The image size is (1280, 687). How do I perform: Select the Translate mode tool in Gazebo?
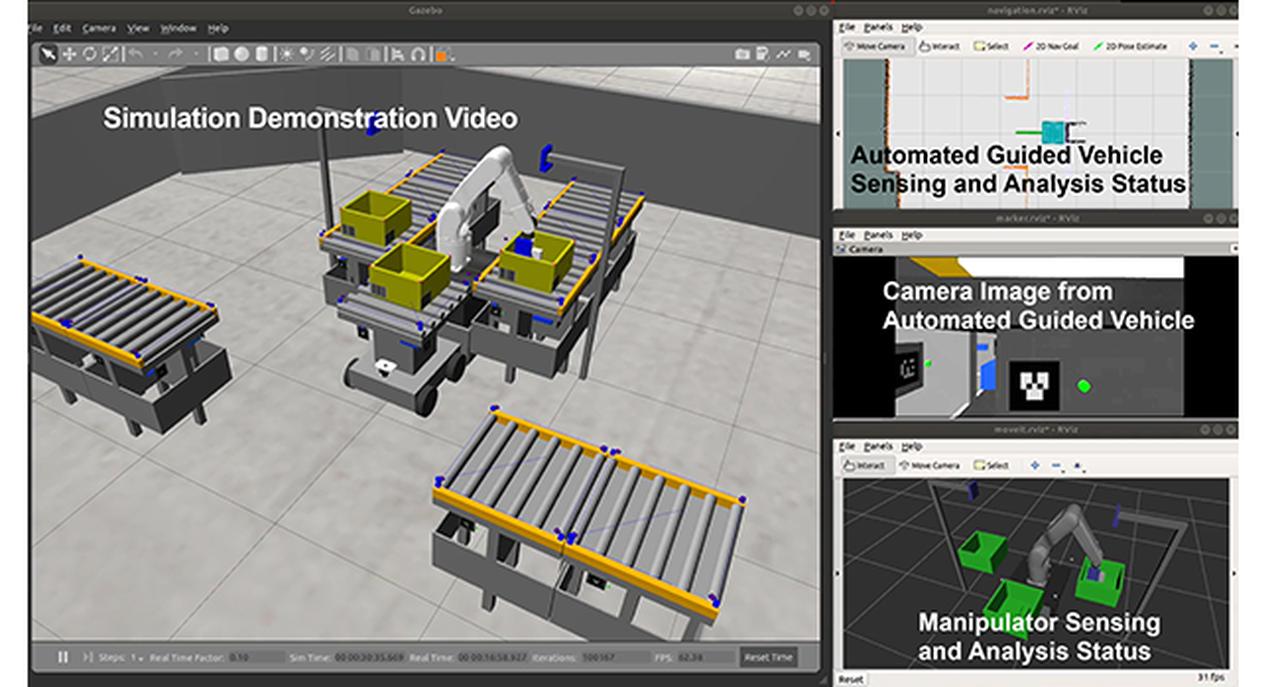point(68,55)
